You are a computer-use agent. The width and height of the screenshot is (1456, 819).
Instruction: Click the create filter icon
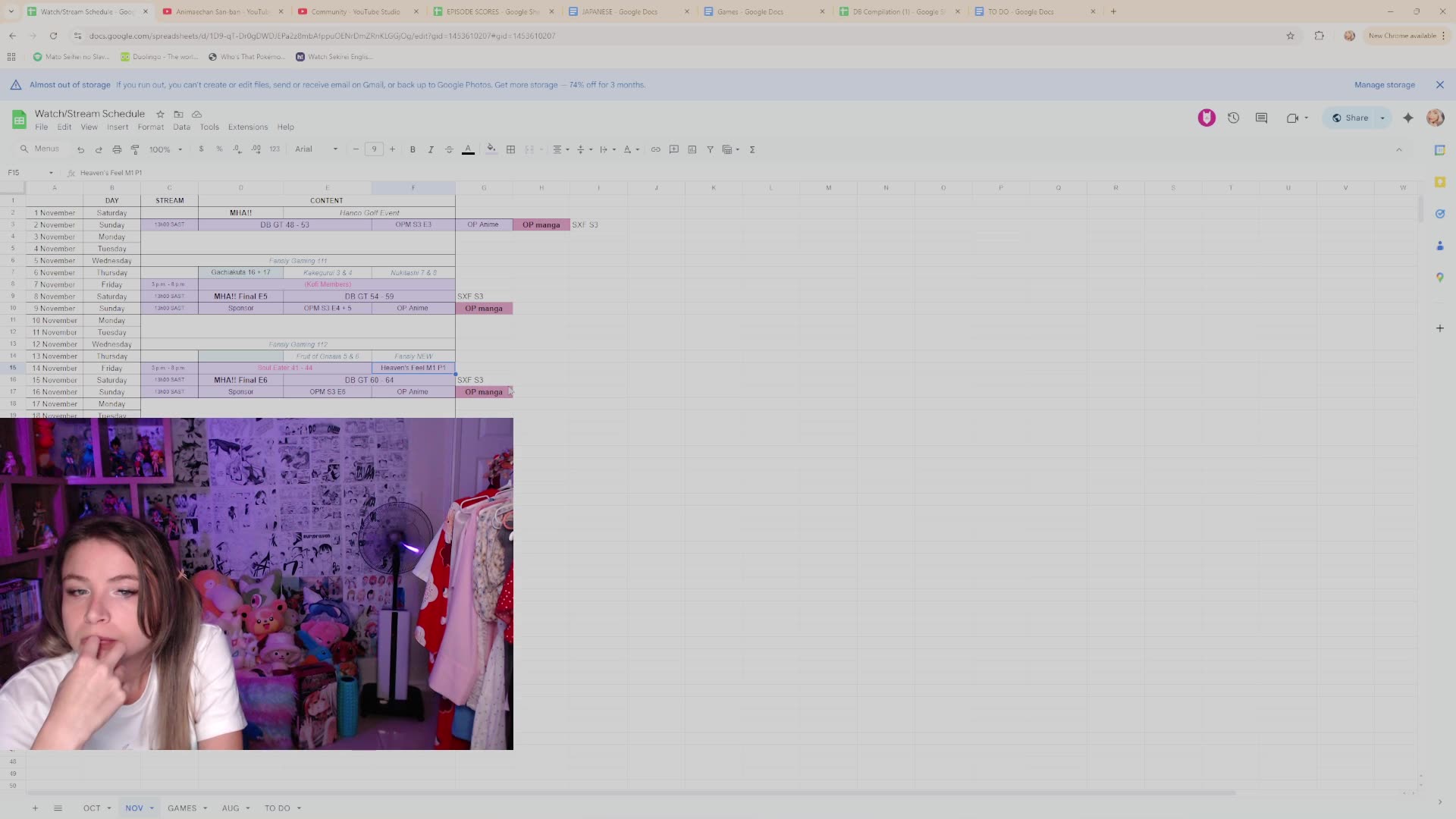pyautogui.click(x=710, y=149)
